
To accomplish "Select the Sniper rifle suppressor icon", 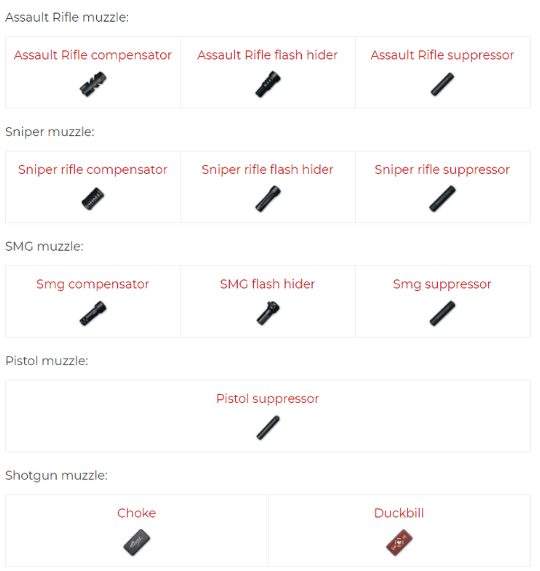I will click(442, 199).
